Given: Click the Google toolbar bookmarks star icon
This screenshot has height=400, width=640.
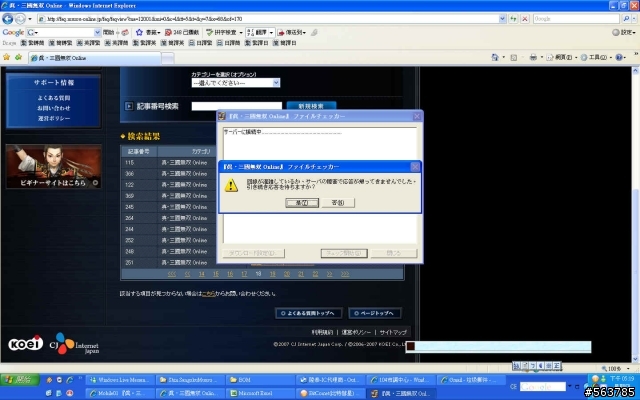Looking at the screenshot, I should click(139, 32).
